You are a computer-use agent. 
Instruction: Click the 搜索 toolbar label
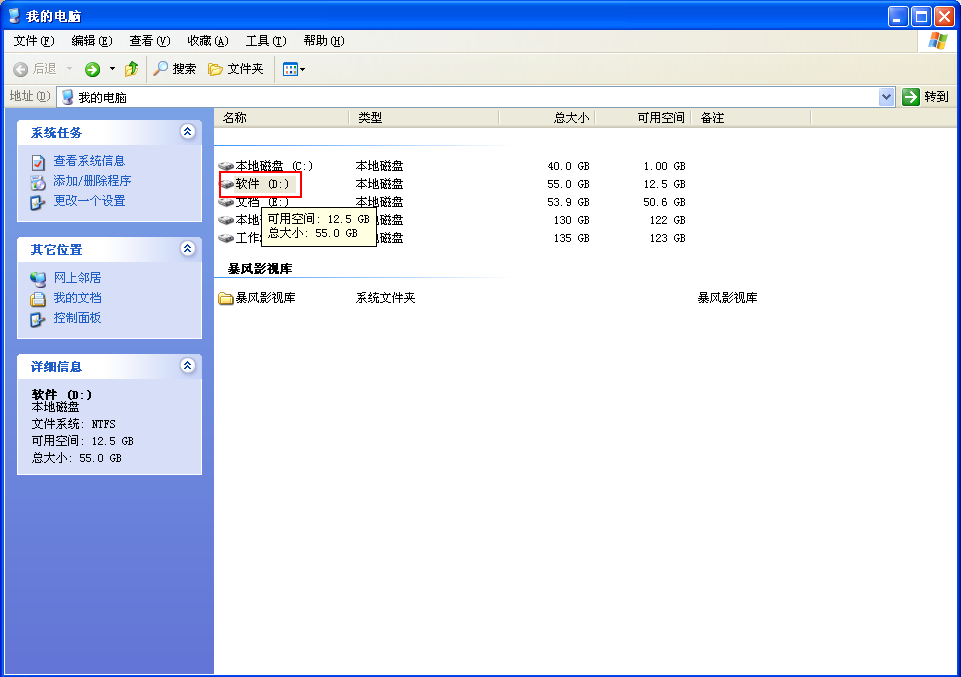[x=184, y=69]
